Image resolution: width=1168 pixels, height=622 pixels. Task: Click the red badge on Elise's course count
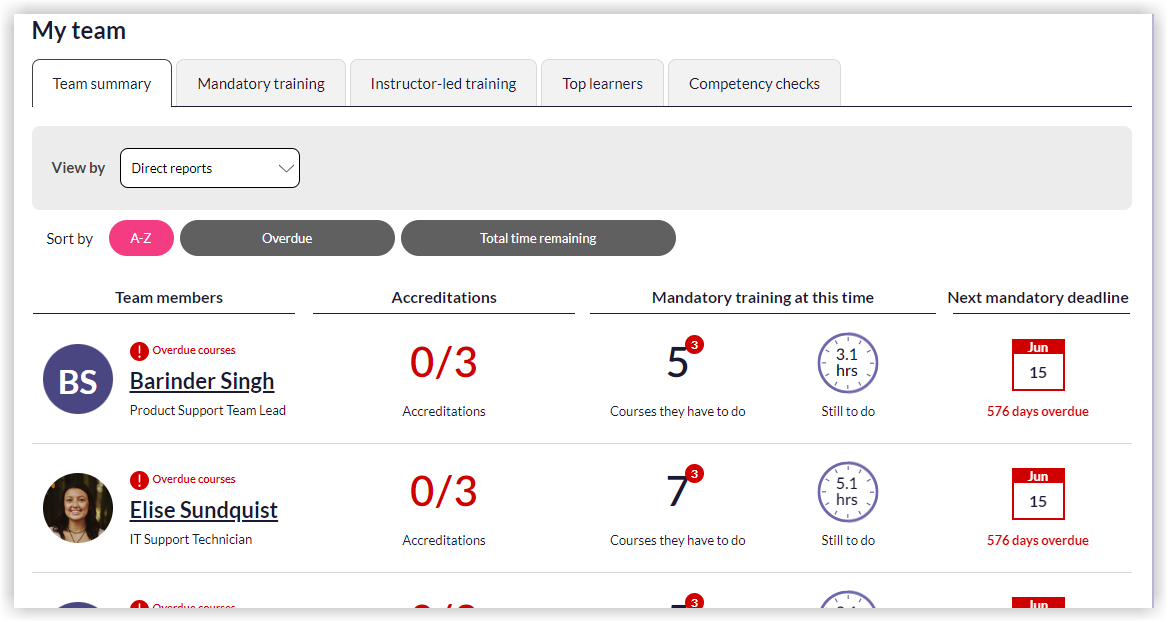695,474
